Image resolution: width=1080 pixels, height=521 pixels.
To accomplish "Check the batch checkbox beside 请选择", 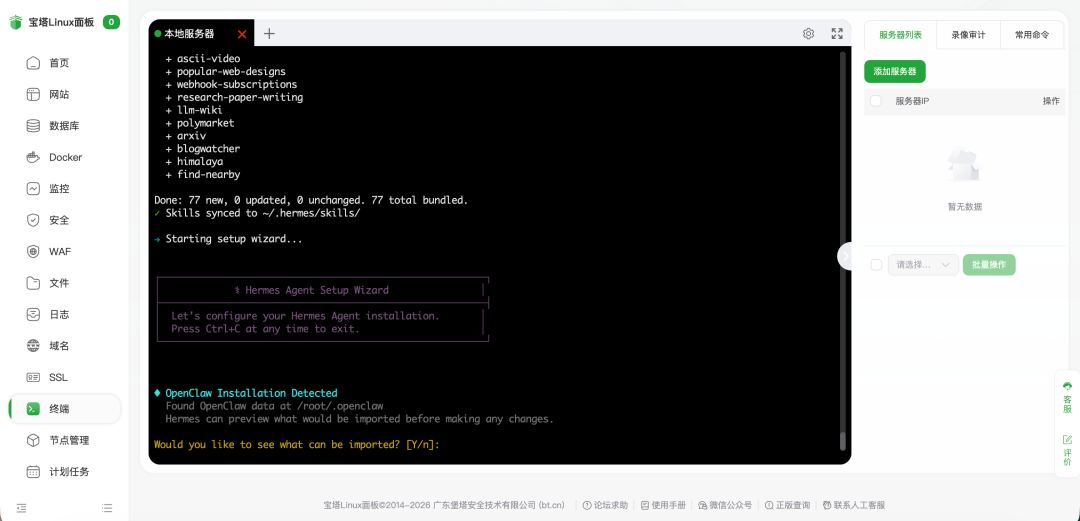I will point(876,265).
